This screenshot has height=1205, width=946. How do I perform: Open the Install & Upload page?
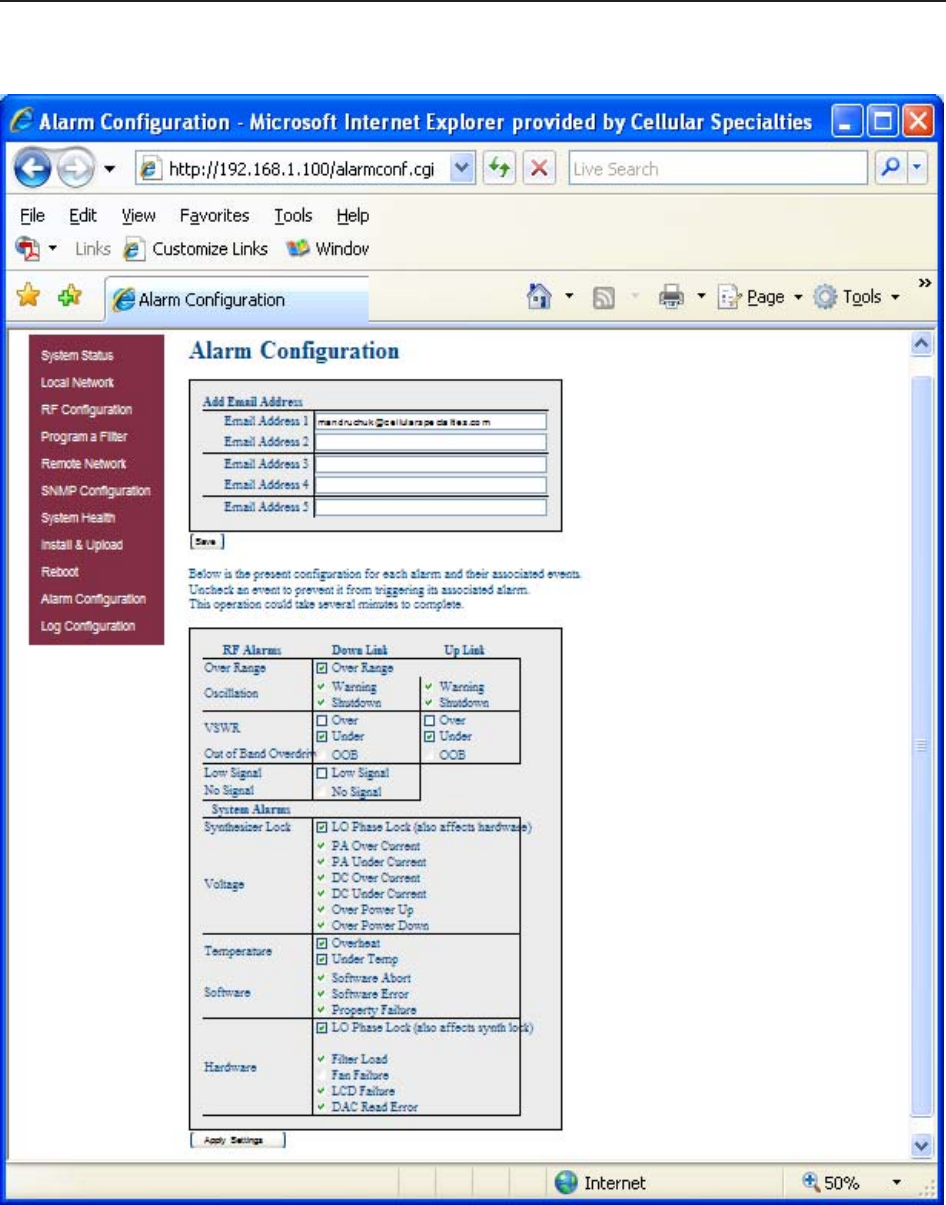point(82,545)
